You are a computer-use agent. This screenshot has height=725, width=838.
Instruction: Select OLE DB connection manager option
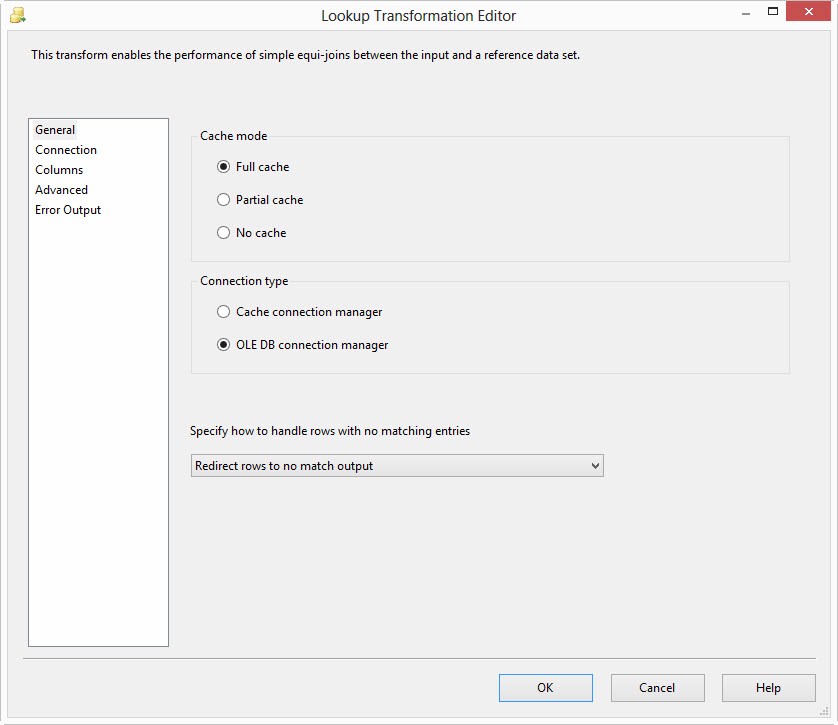pos(224,345)
